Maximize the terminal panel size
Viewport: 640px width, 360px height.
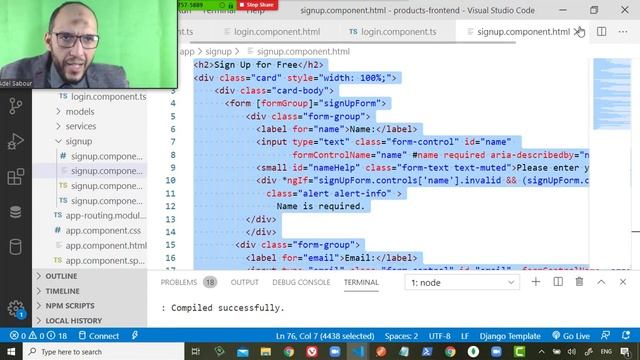pyautogui.click(x=601, y=282)
